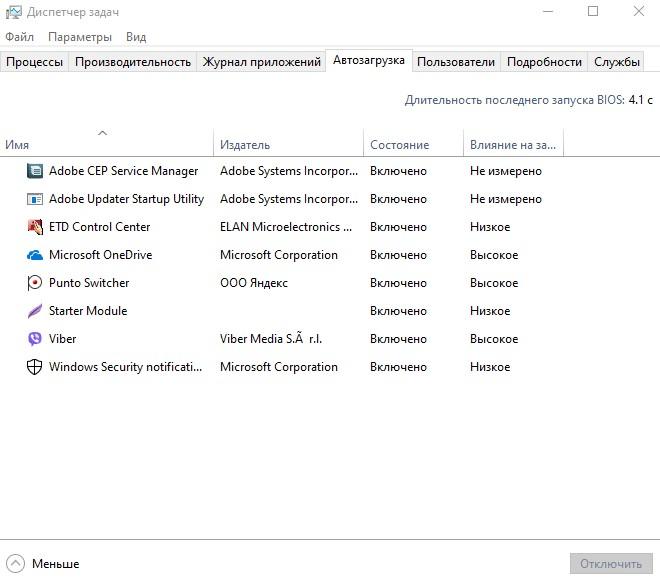Click Не измерено in Adobe CEP row
660x588 pixels.
tap(506, 171)
